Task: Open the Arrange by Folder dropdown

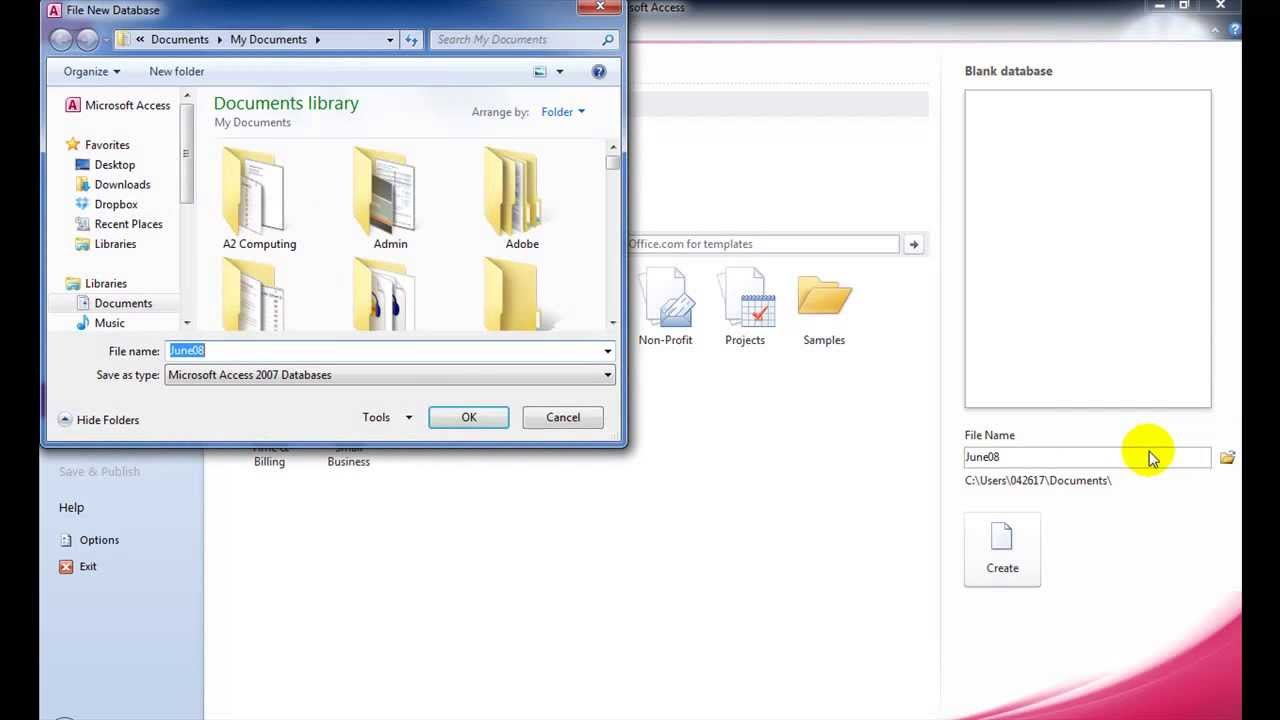Action: (x=563, y=112)
